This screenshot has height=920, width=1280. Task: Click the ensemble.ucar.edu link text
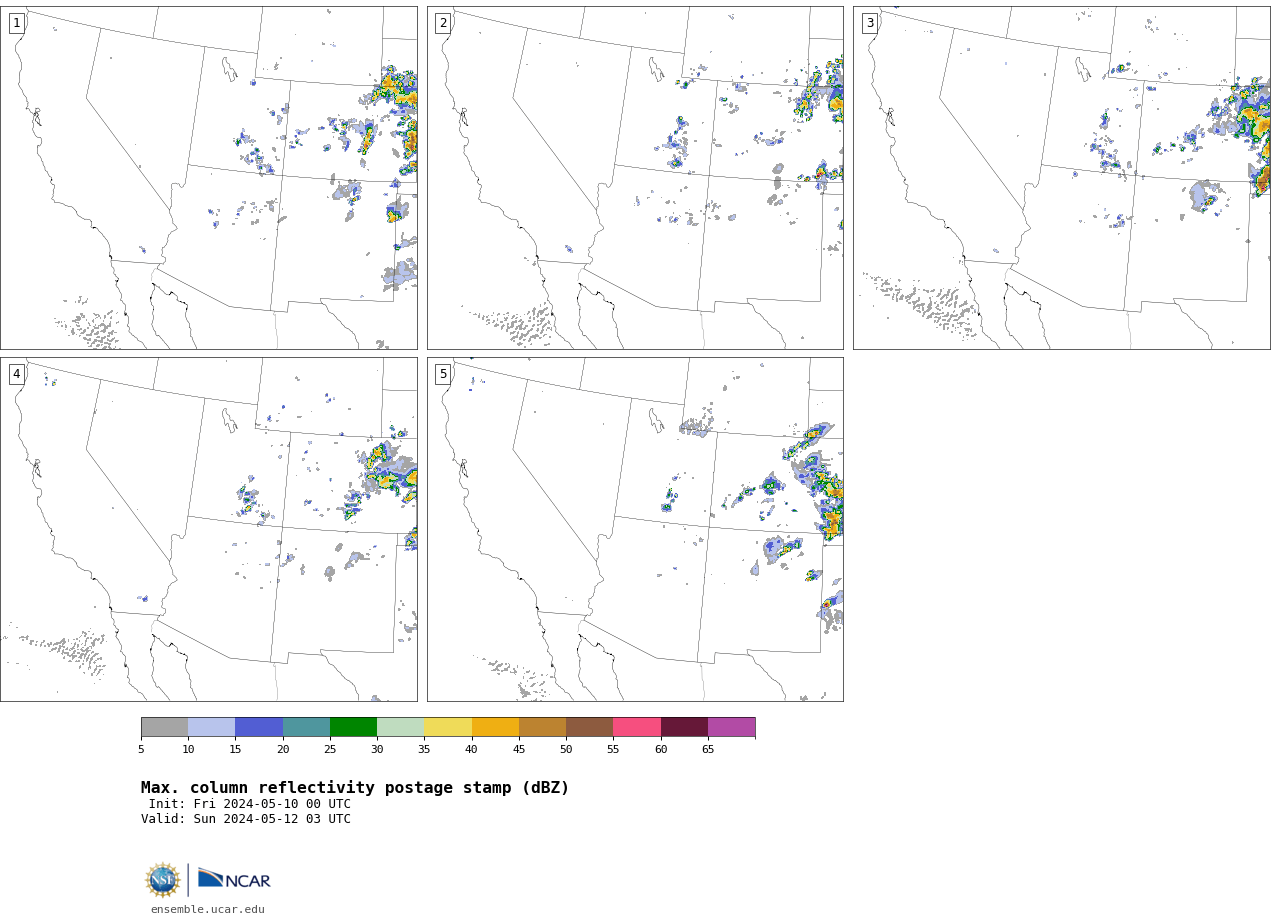tap(208, 909)
